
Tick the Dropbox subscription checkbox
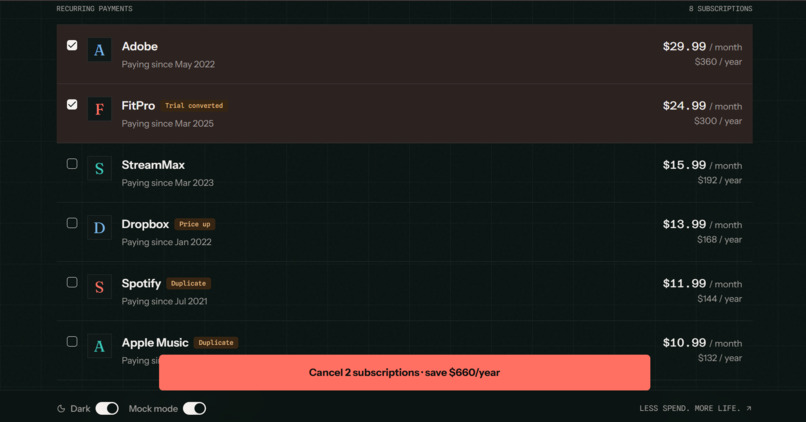(x=72, y=223)
